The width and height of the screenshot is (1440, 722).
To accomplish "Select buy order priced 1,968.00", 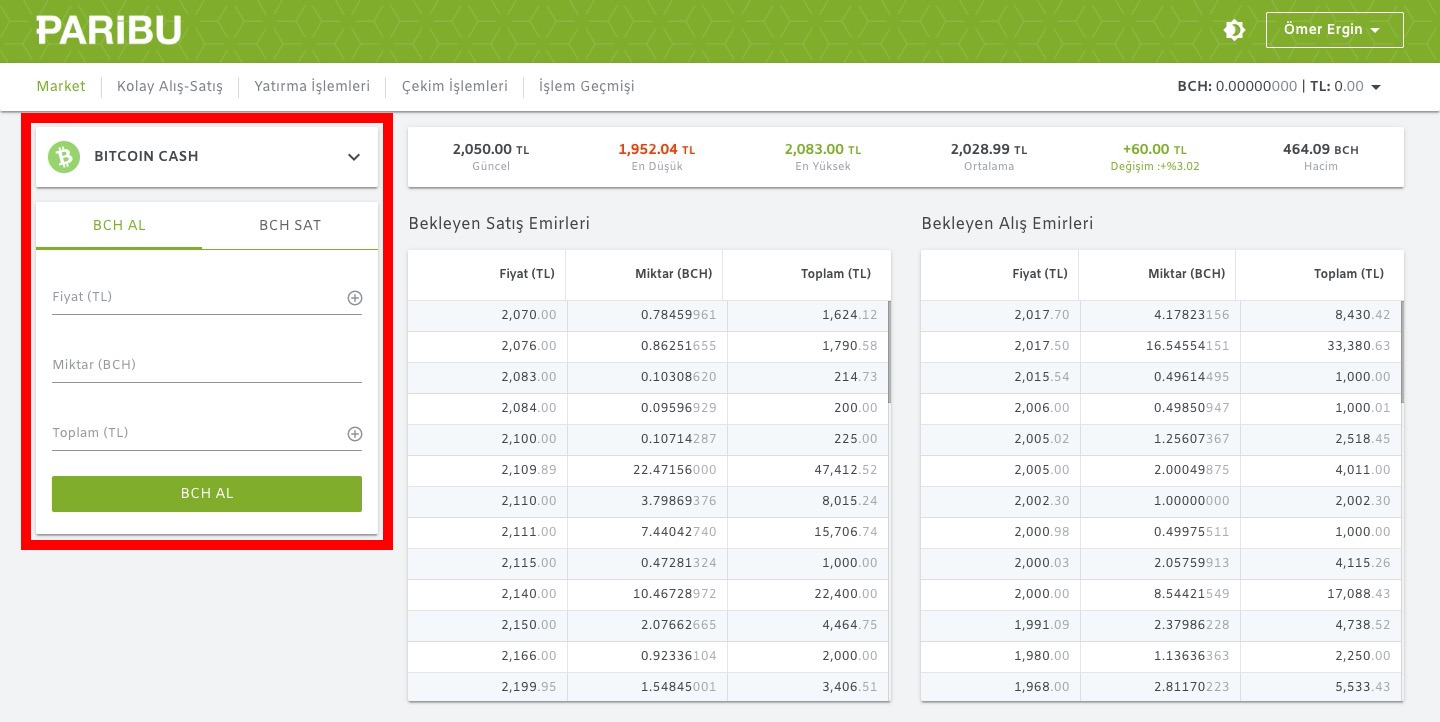I will point(1161,687).
